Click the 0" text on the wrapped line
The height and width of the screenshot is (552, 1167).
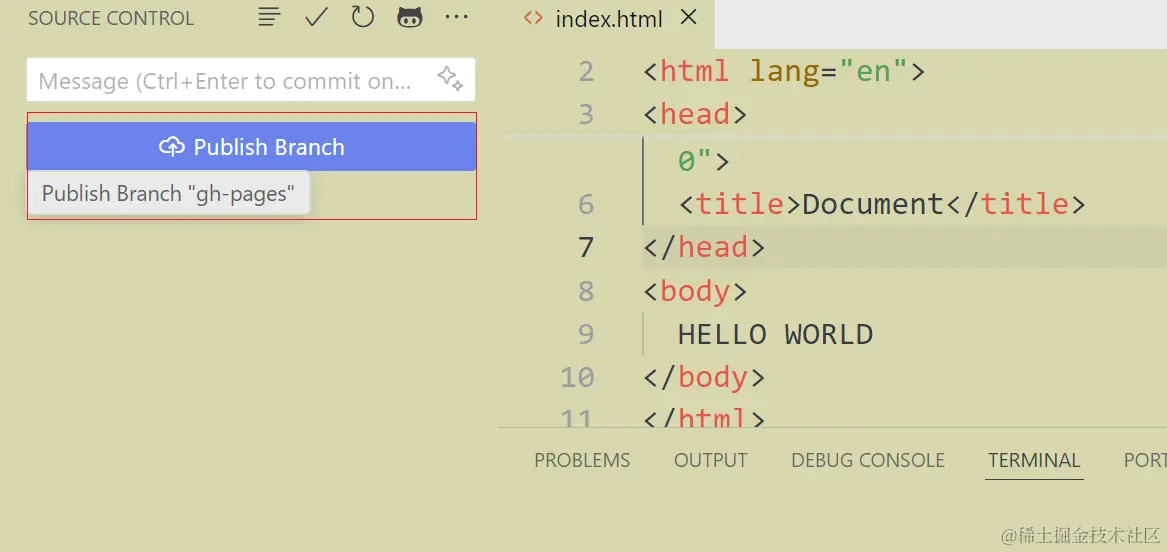point(695,160)
